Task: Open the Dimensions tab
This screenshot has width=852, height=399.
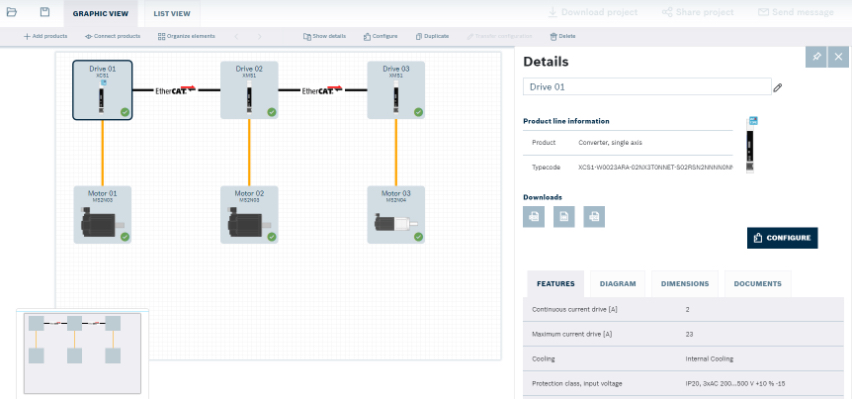Action: pyautogui.click(x=685, y=284)
